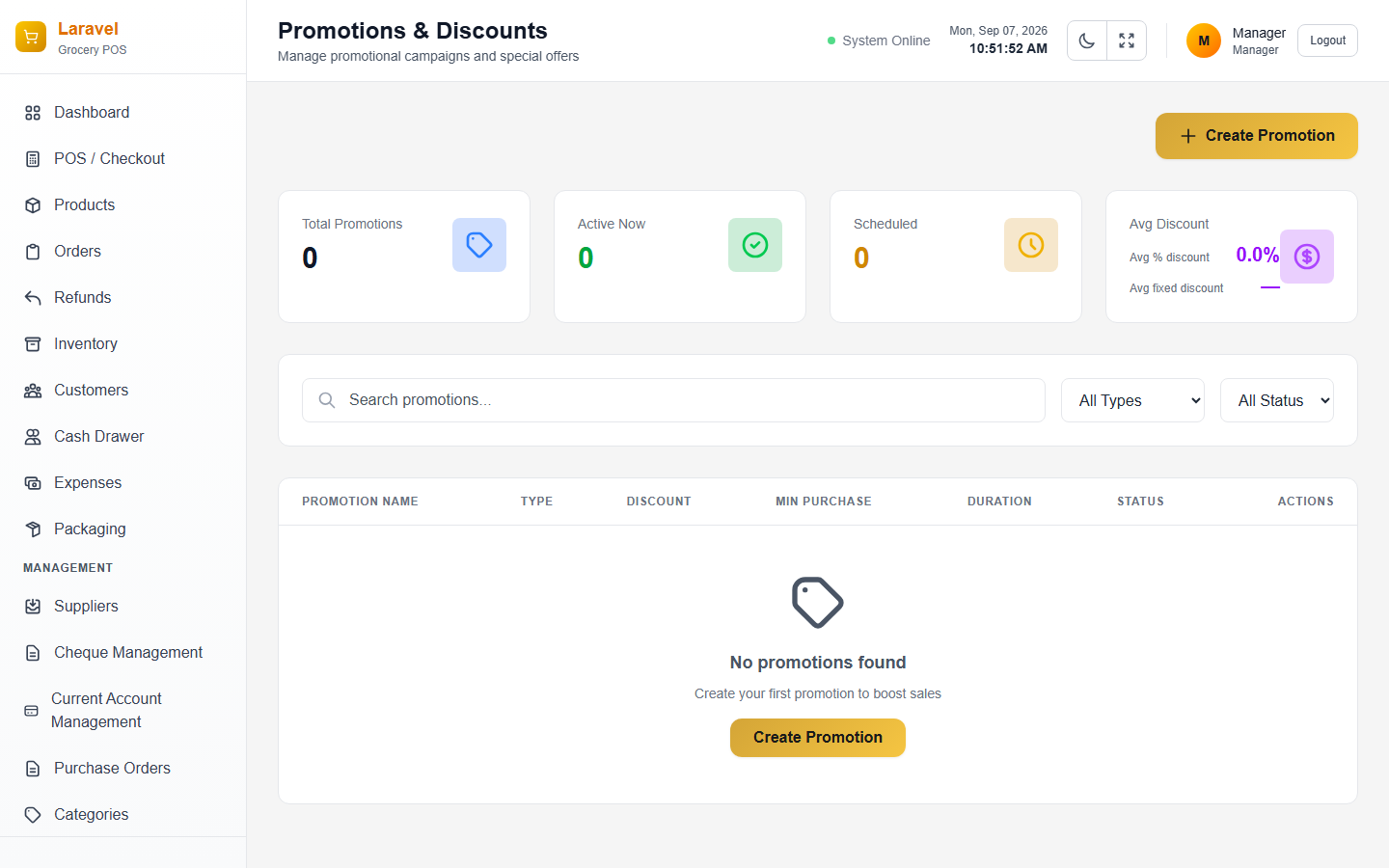This screenshot has height=868, width=1389.
Task: Click the large tag icon in empty table
Action: tap(818, 603)
